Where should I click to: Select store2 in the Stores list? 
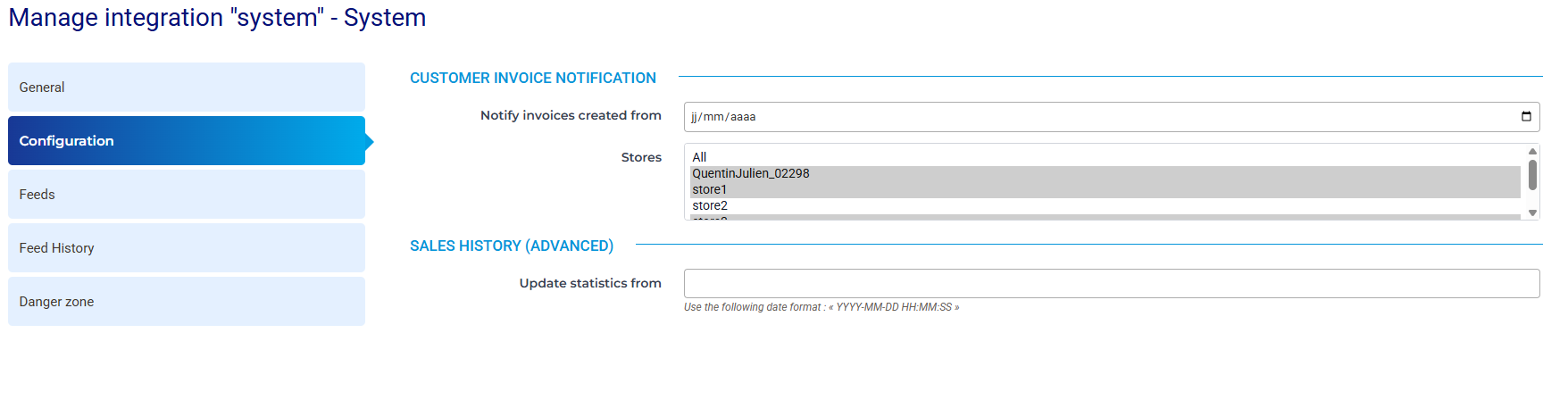pos(1105,205)
